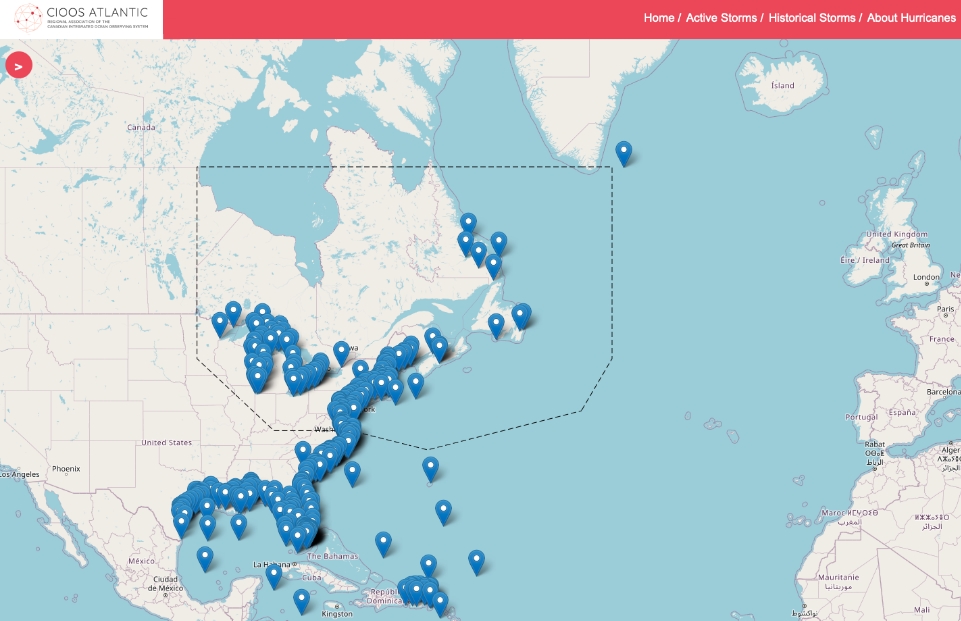Select the marker on Newfoundland's east coast
Viewport: 961px width, 621px height.
tap(521, 315)
